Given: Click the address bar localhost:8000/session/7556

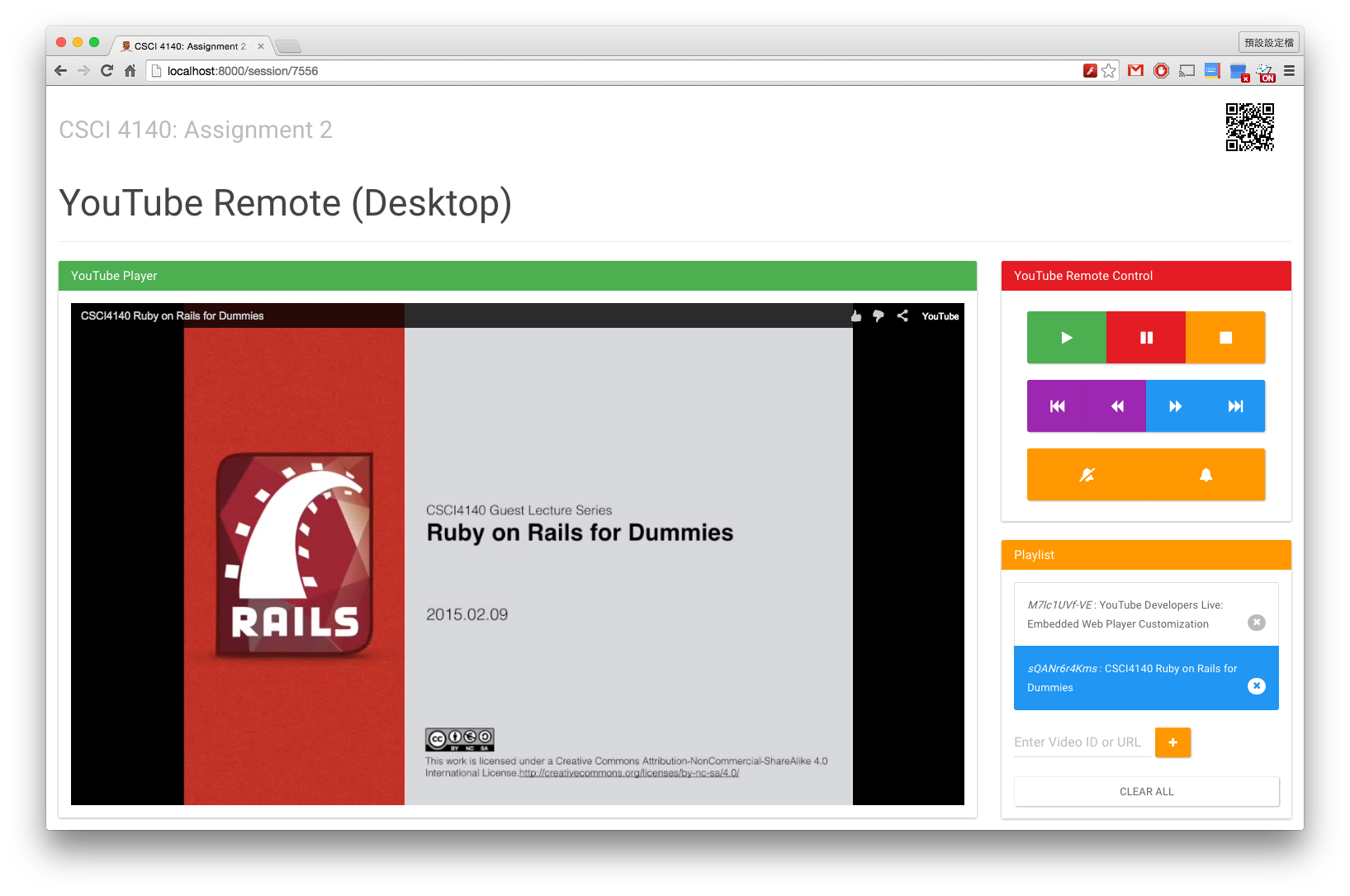Looking at the screenshot, I should point(611,71).
